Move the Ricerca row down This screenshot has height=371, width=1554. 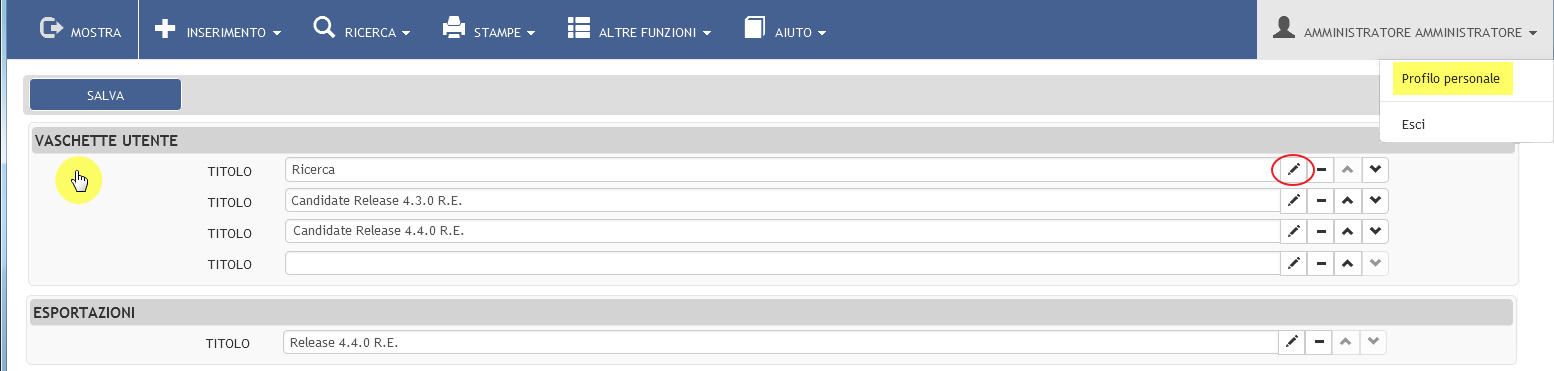pyautogui.click(x=1376, y=170)
